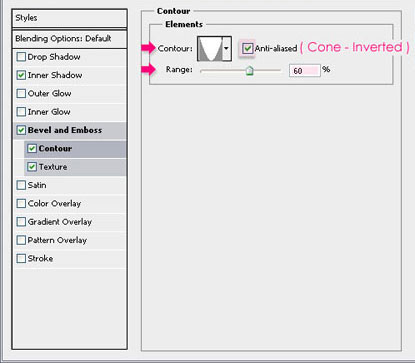Enable the Drop Shadow checkbox
The image size is (415, 363).
[21, 57]
